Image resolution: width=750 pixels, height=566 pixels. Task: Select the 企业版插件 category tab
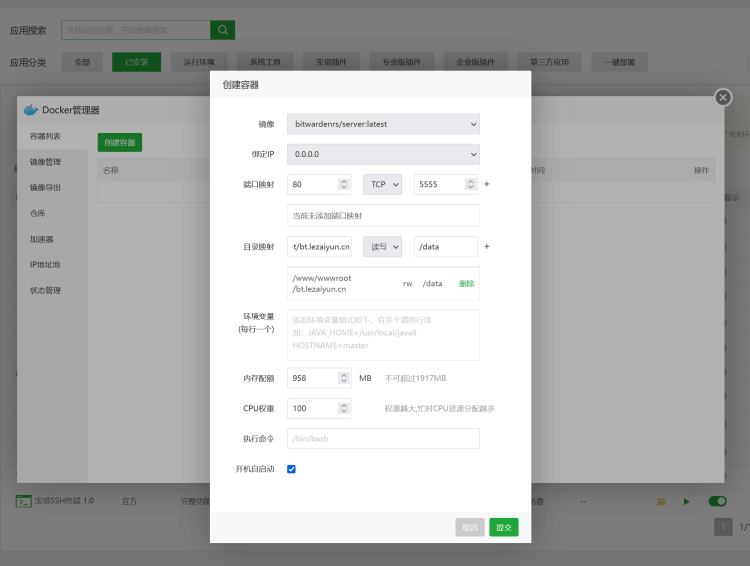475,62
